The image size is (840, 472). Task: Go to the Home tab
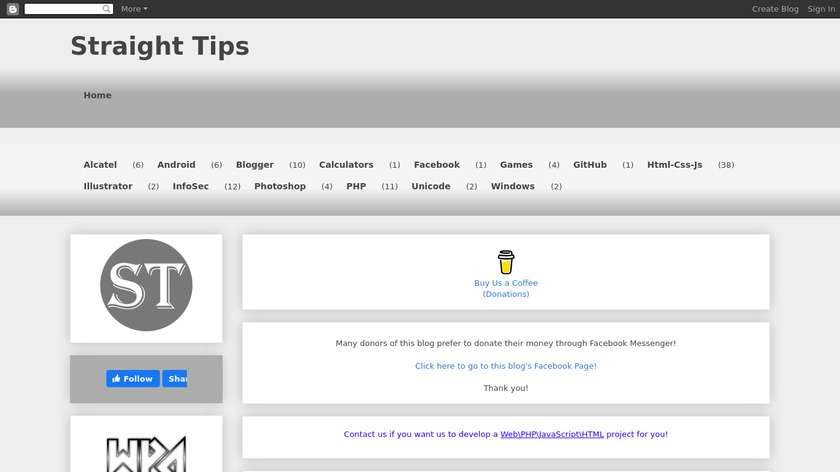pos(98,95)
